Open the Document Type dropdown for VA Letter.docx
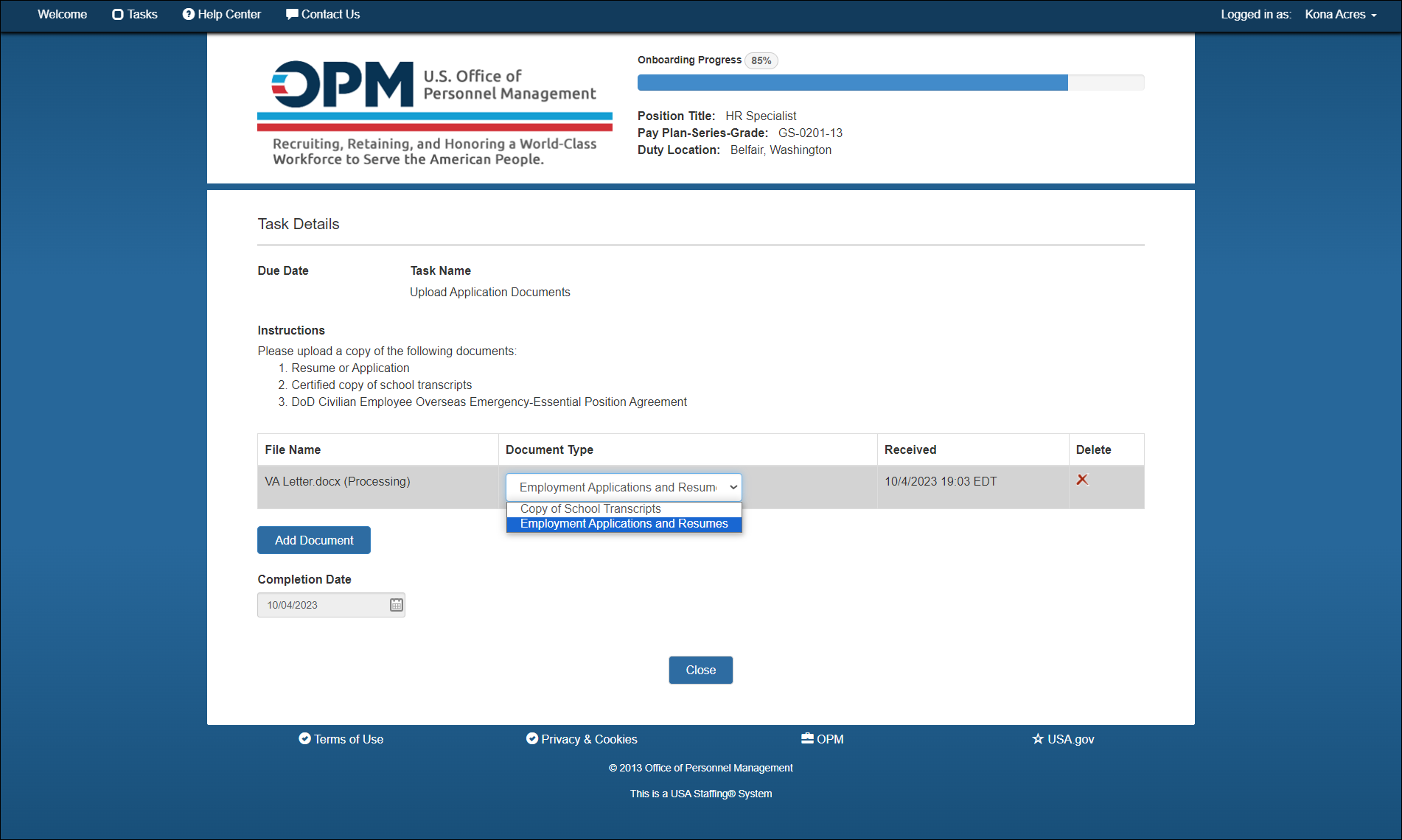This screenshot has height=840, width=1402. [x=624, y=487]
